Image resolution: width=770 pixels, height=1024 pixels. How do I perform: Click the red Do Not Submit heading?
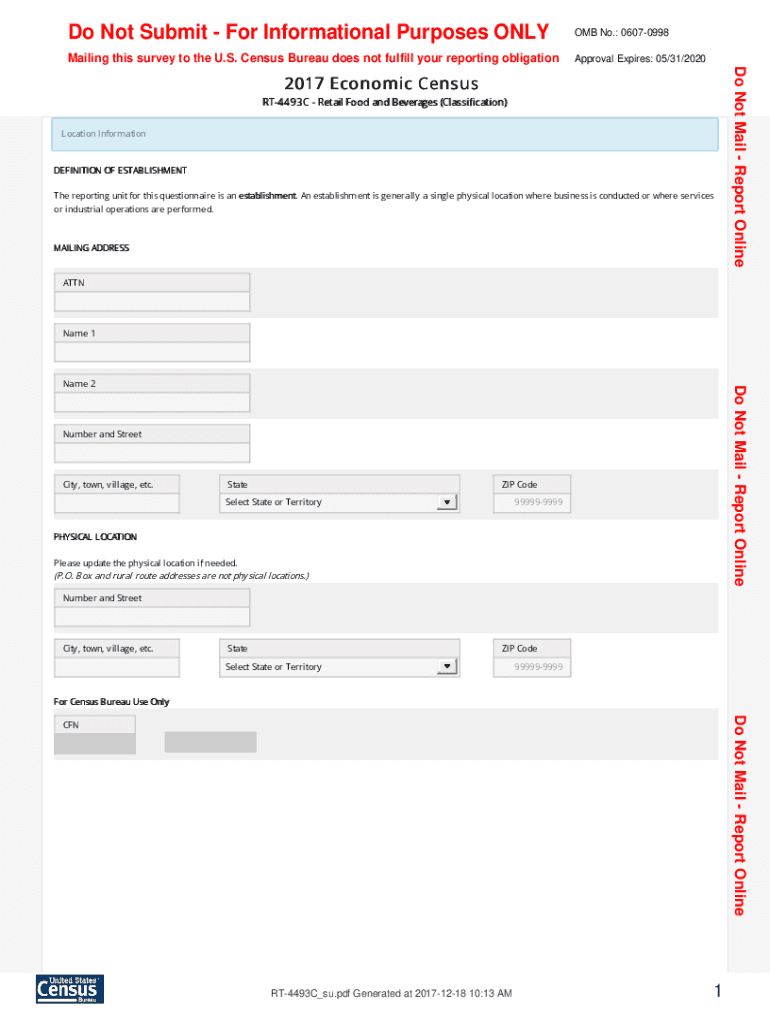pos(308,32)
